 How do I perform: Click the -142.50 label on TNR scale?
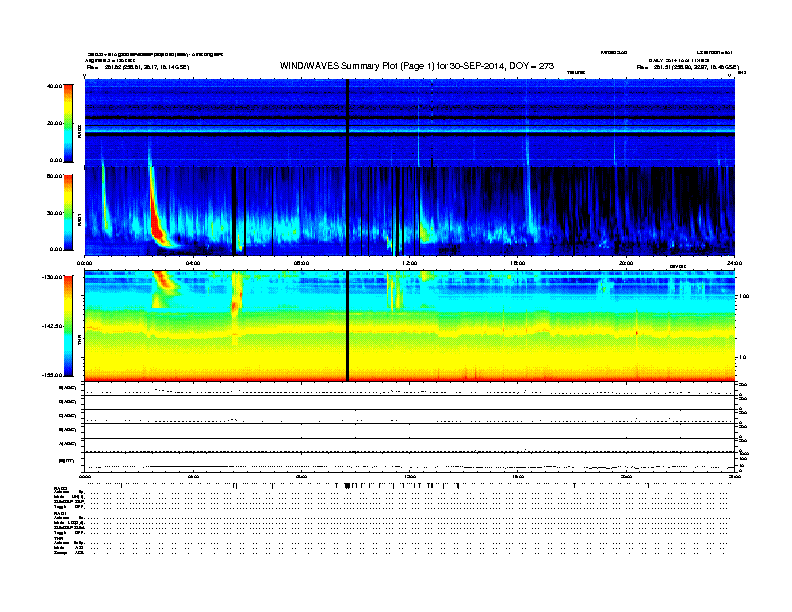tap(52, 326)
